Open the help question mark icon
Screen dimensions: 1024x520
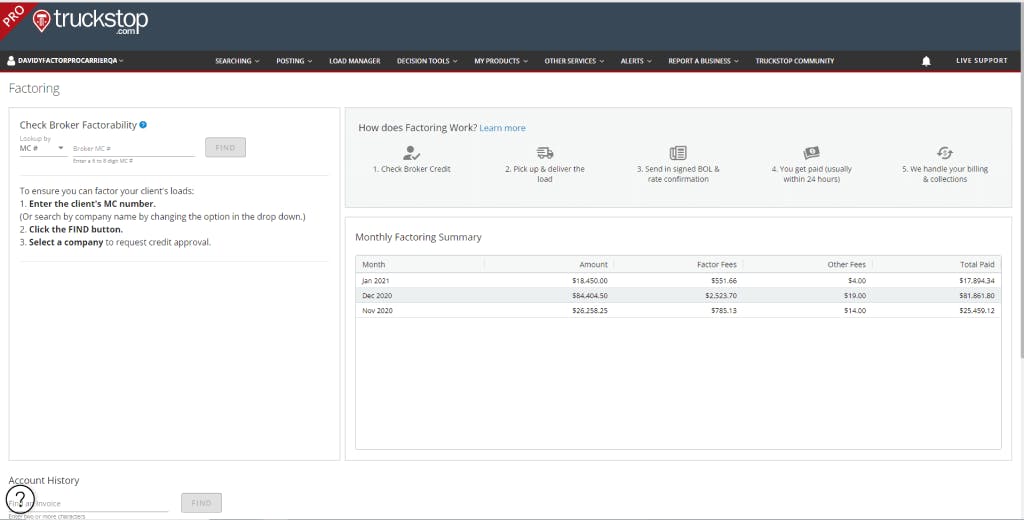(x=20, y=498)
